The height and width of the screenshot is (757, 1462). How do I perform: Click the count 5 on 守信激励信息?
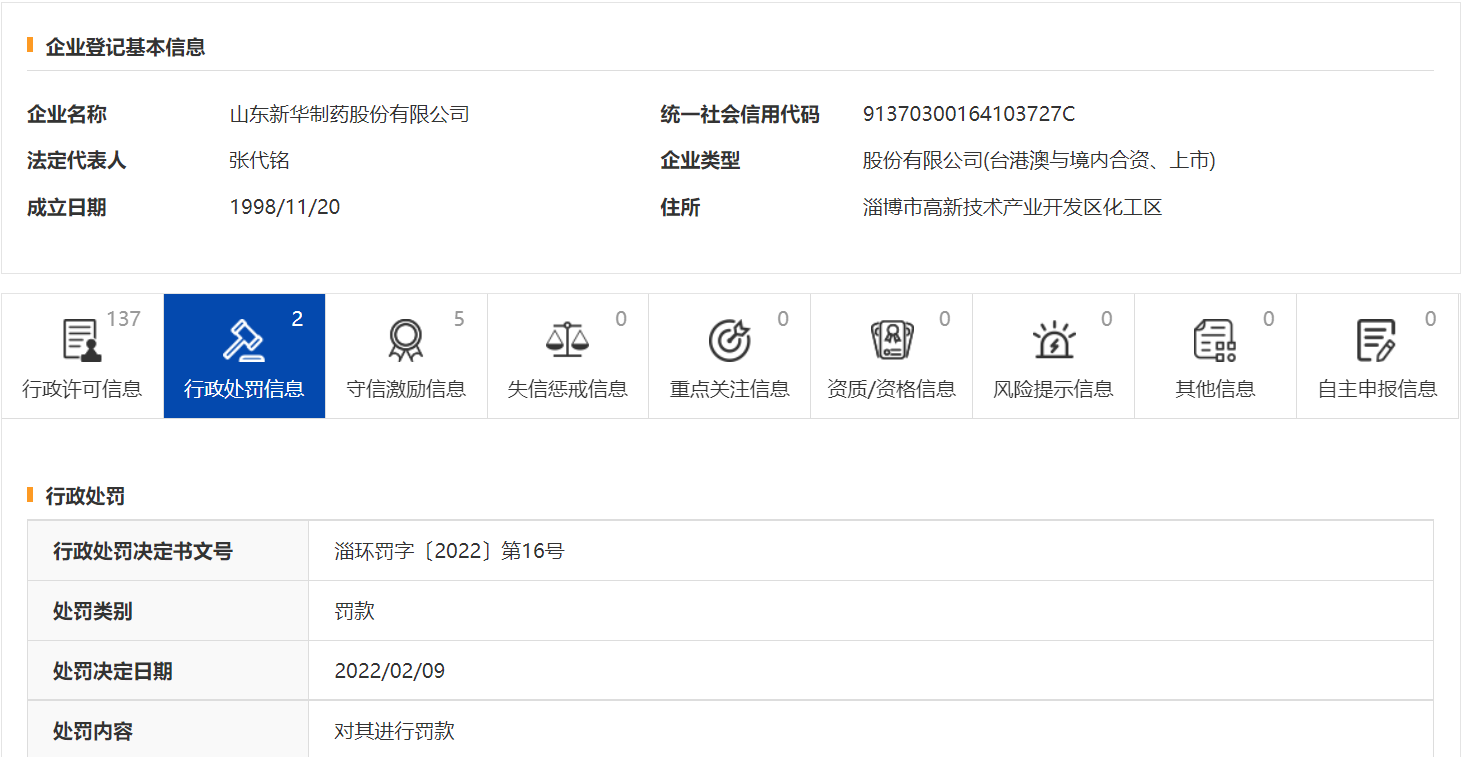tap(459, 319)
